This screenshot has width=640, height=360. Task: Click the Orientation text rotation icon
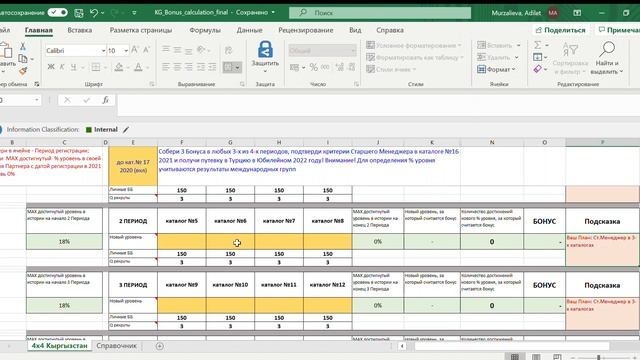201,50
